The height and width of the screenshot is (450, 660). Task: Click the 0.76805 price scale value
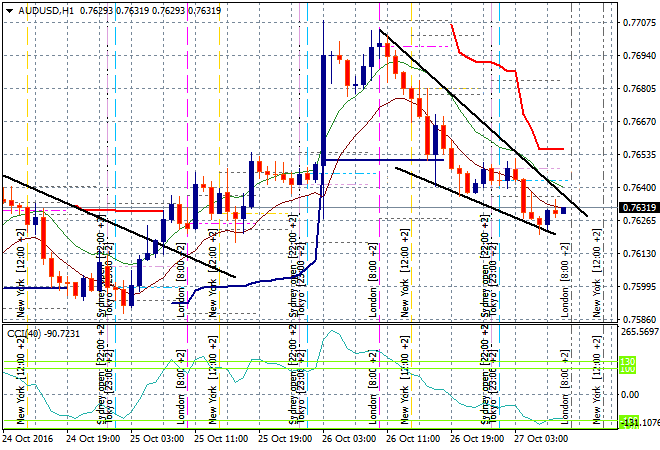point(639,88)
